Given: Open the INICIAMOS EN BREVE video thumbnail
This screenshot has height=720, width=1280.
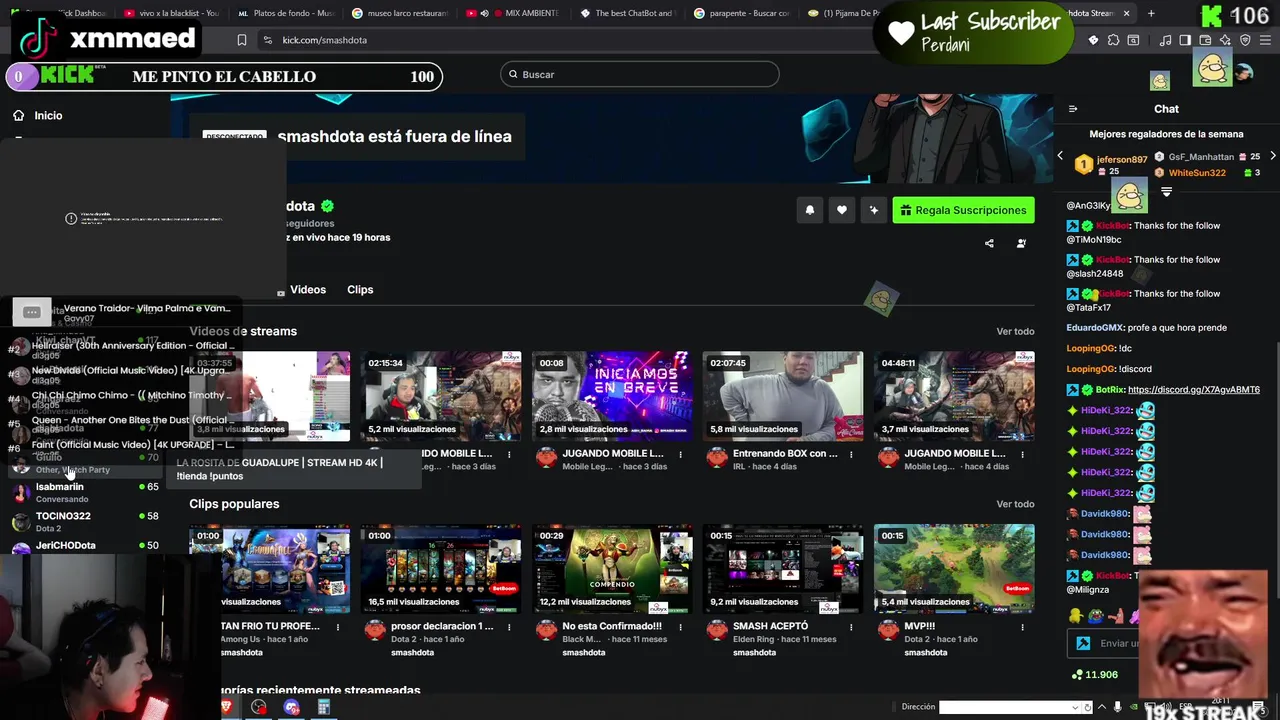Looking at the screenshot, I should coord(612,396).
